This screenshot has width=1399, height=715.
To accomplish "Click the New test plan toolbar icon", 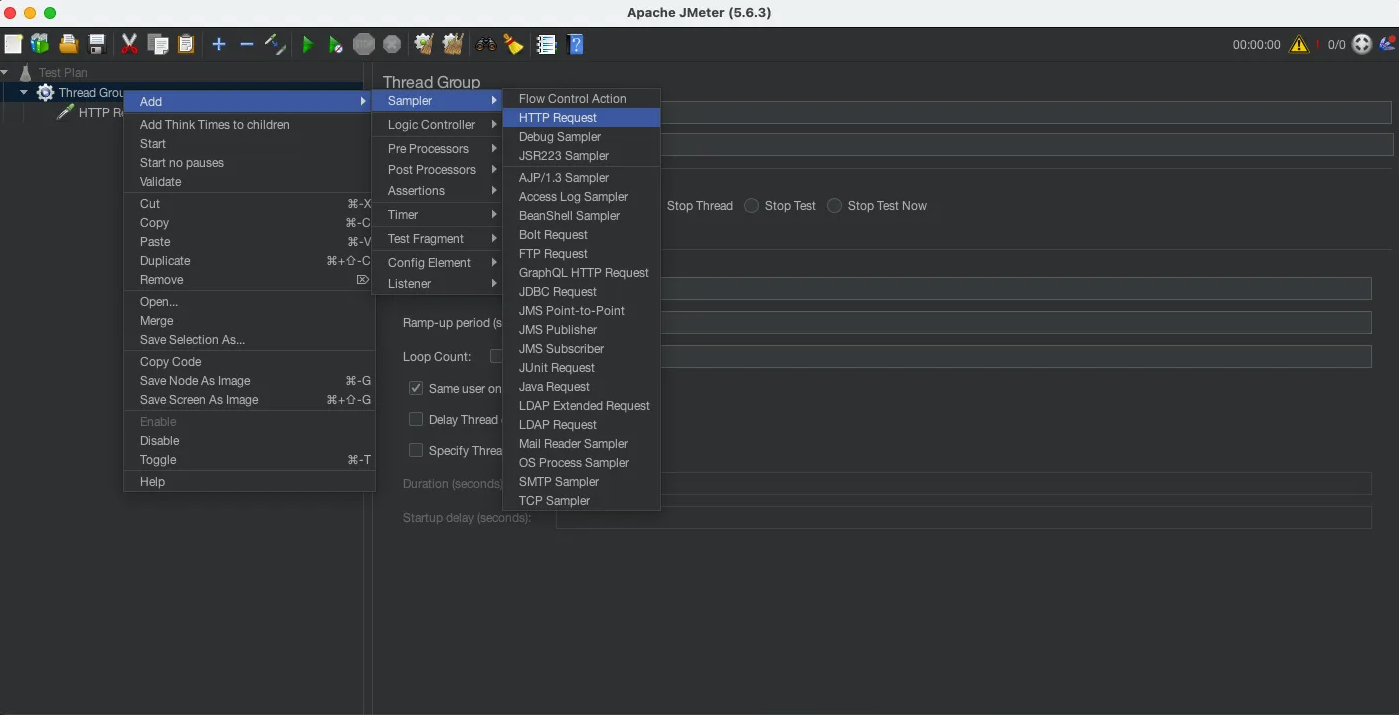I will tap(13, 44).
